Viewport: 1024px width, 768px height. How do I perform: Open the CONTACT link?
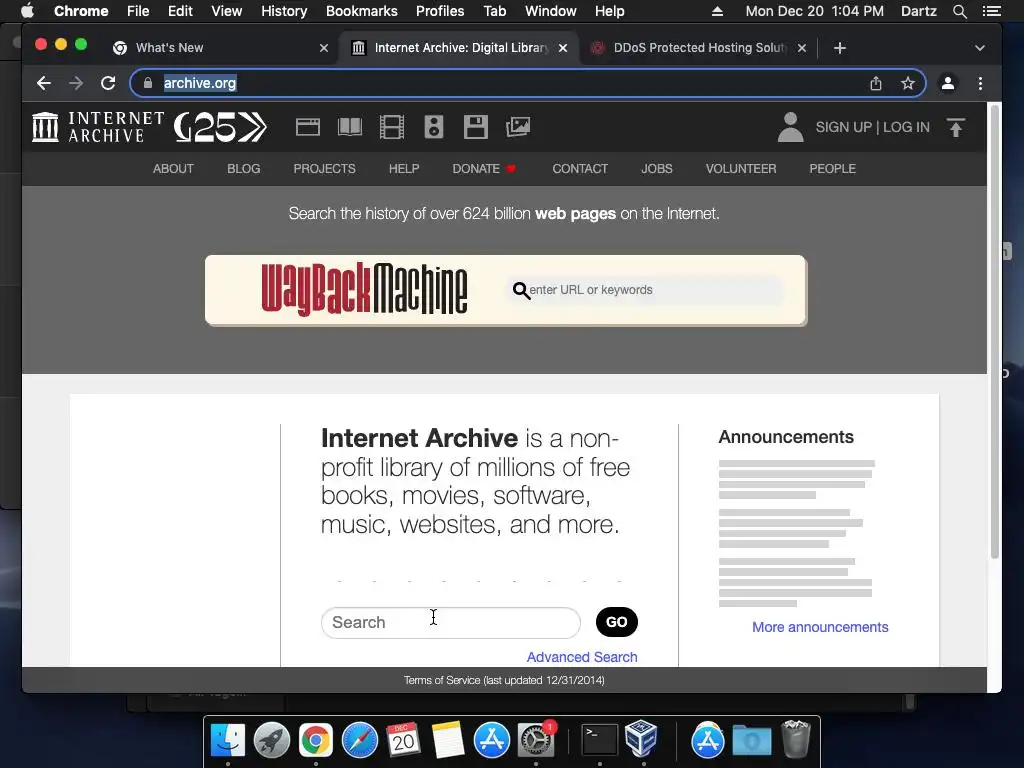pos(580,168)
